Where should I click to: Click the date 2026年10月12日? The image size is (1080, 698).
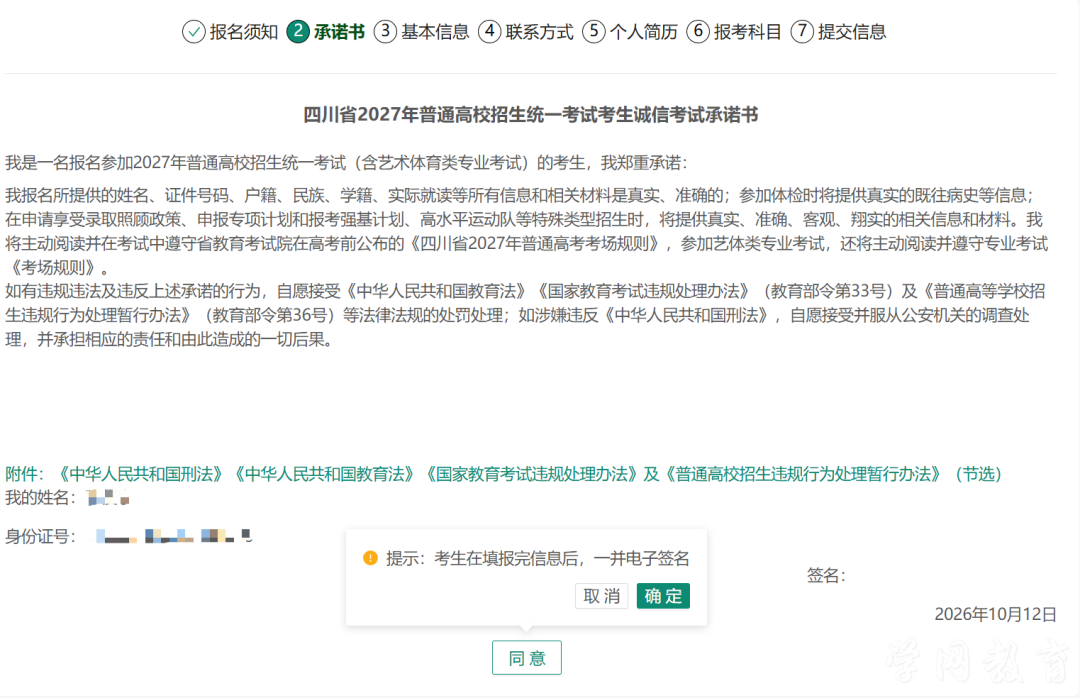(995, 614)
